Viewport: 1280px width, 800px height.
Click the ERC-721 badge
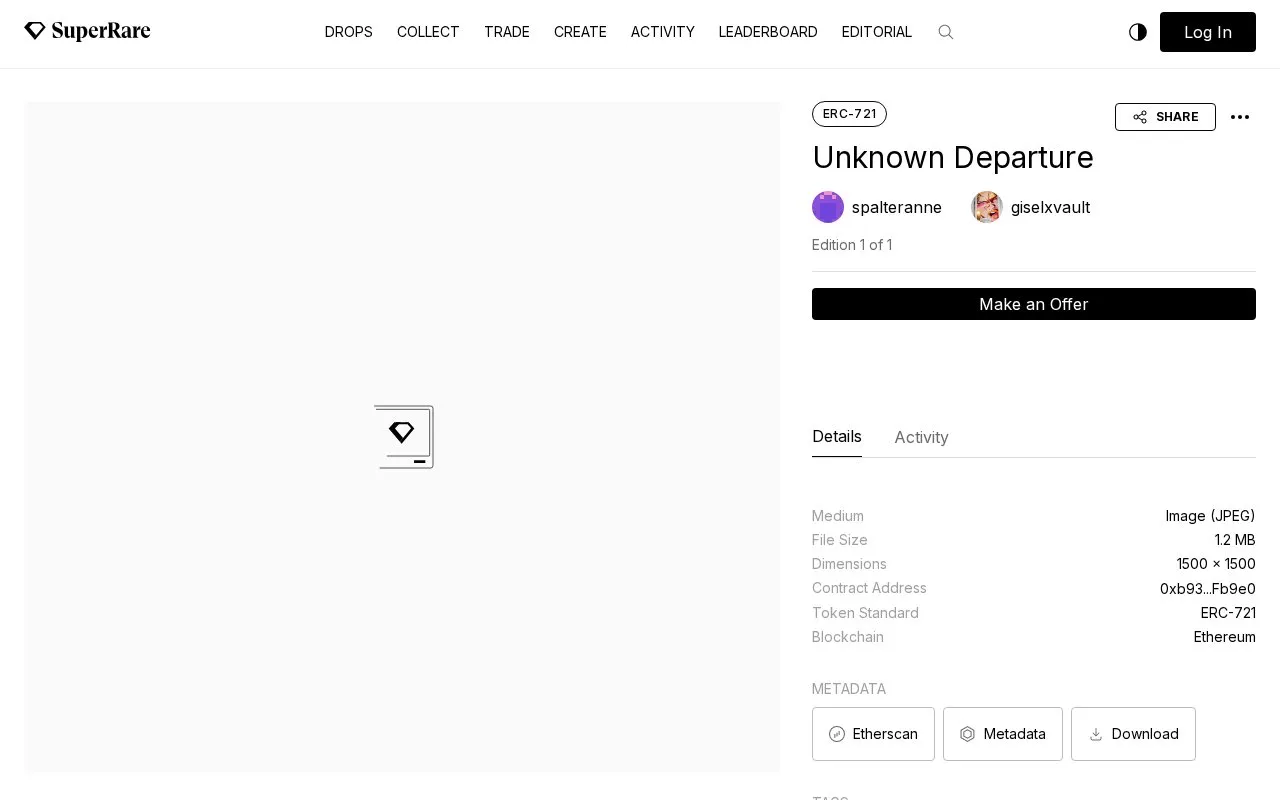pos(849,114)
